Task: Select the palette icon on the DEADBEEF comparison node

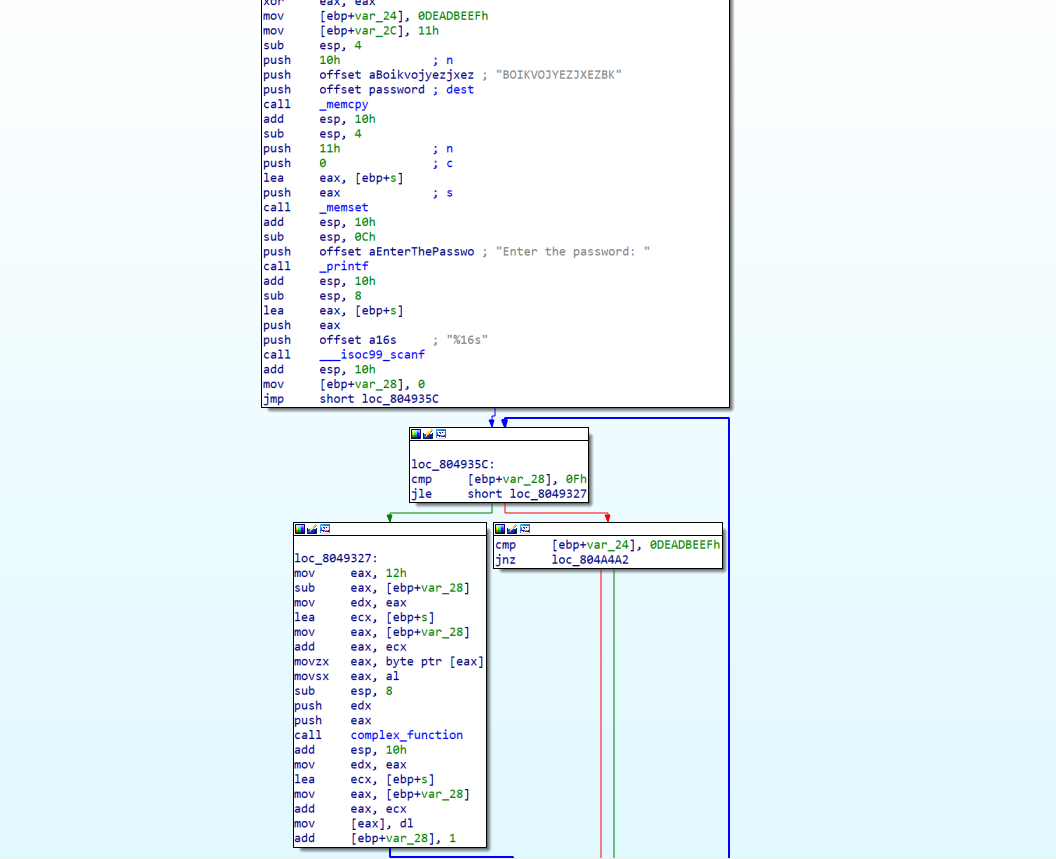Action: tap(501, 529)
